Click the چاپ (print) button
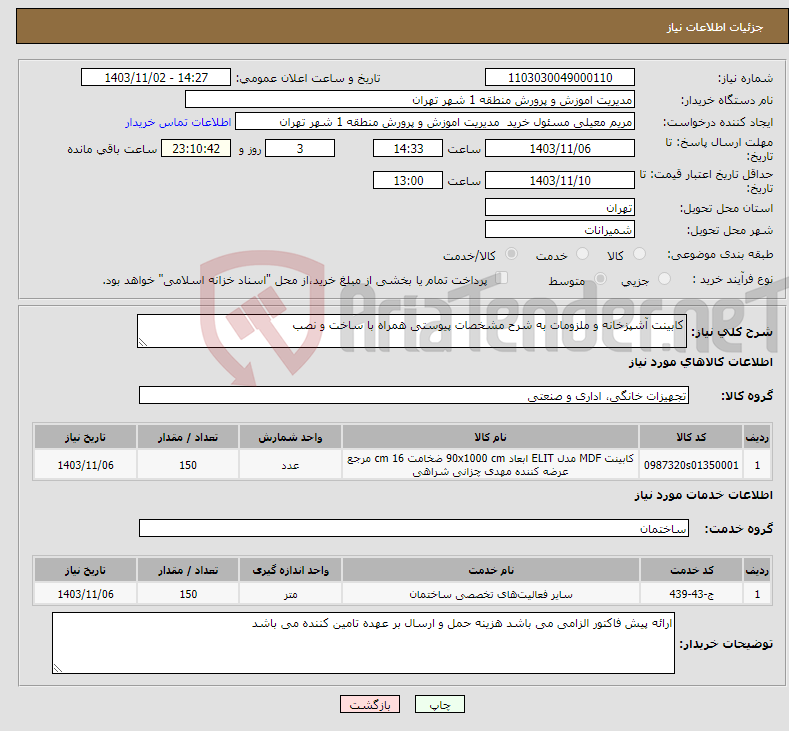Viewport: 789px width, 731px height. tap(439, 704)
